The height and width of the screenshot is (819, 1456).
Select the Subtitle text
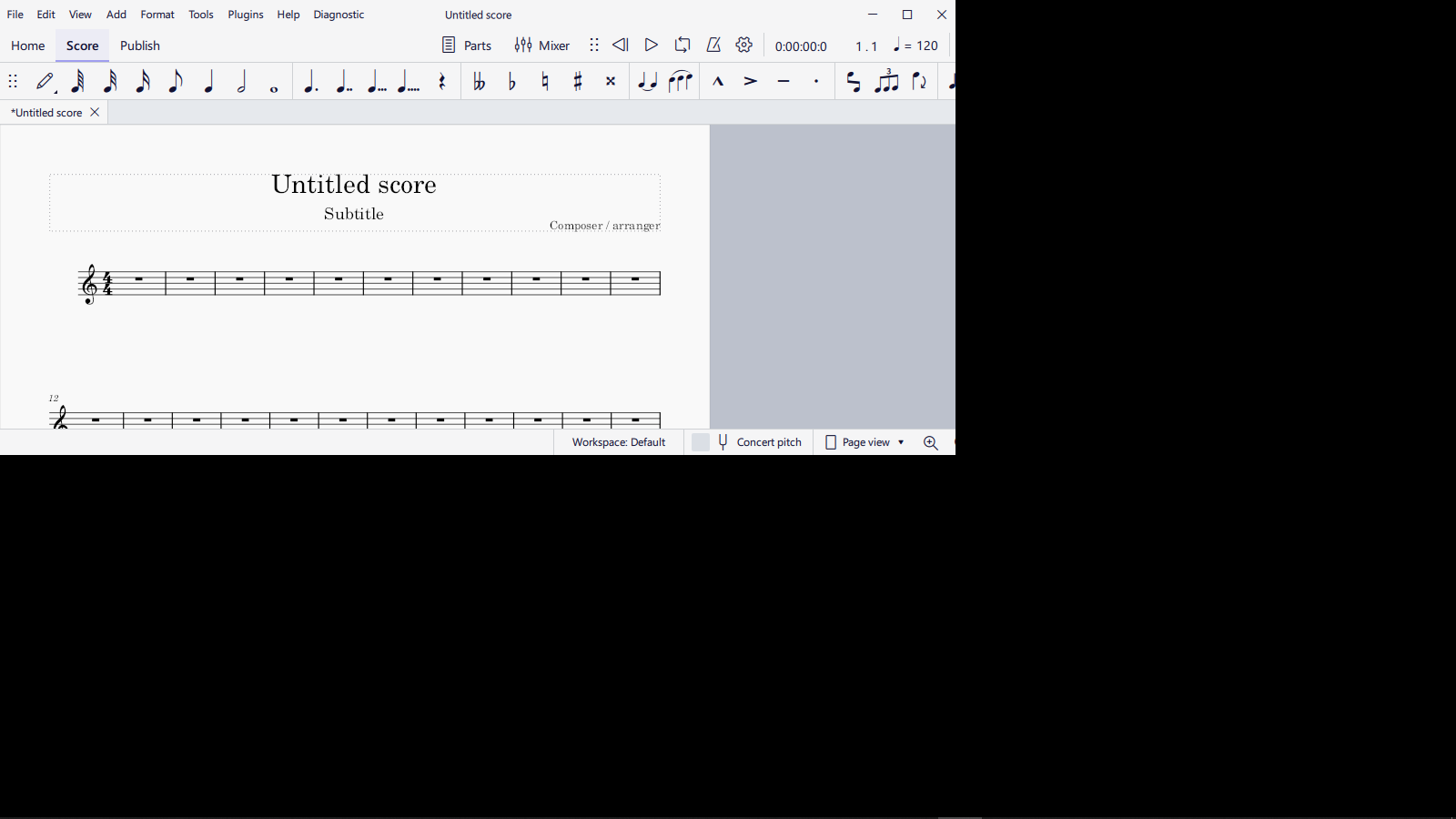point(354,214)
